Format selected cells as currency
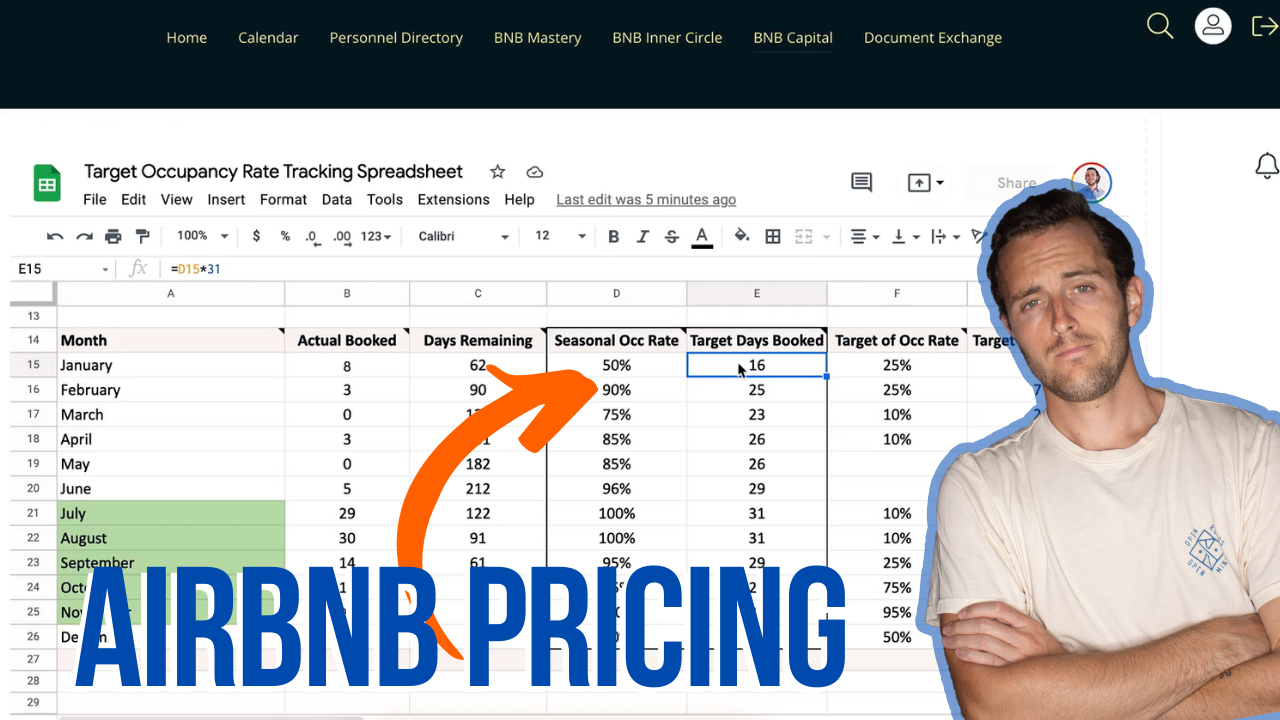1280x720 pixels. coord(255,235)
